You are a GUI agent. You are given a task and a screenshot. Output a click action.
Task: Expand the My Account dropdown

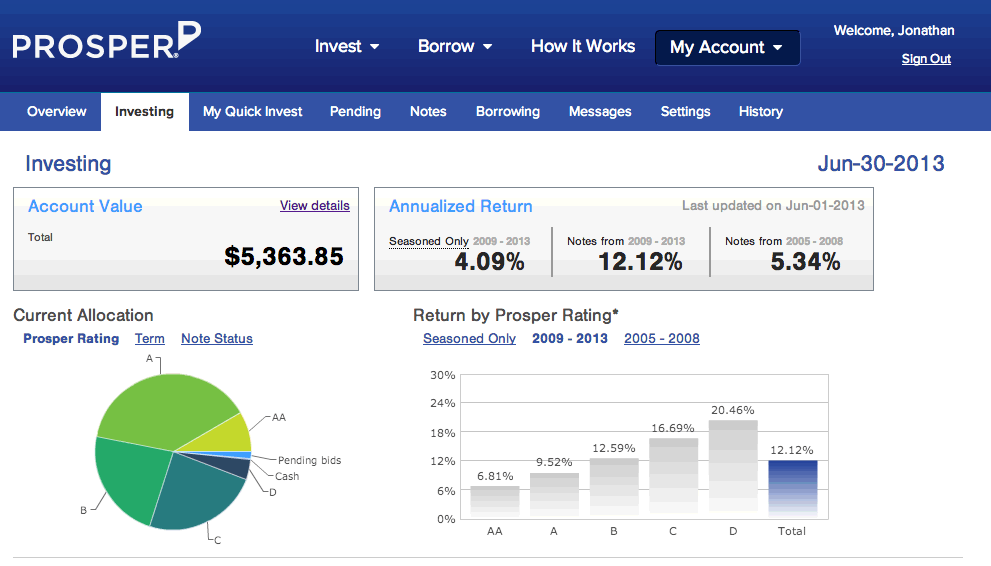coord(727,47)
